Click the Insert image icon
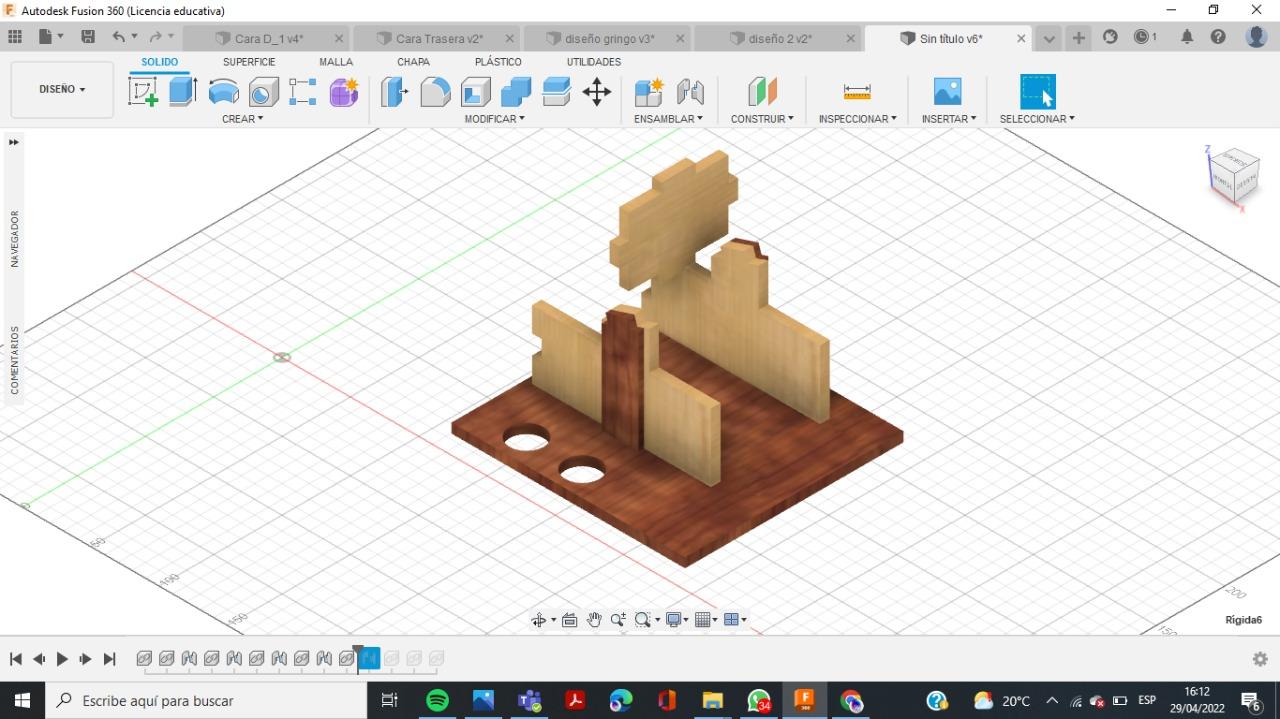This screenshot has width=1280, height=719. tap(947, 92)
